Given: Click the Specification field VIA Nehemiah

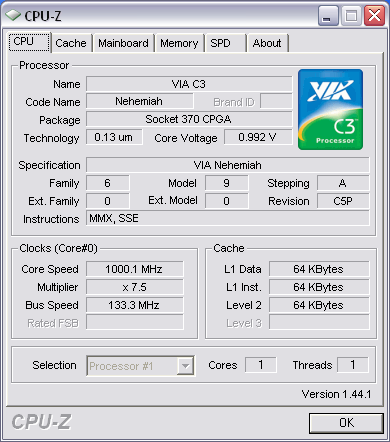Looking at the screenshot, I should (228, 165).
